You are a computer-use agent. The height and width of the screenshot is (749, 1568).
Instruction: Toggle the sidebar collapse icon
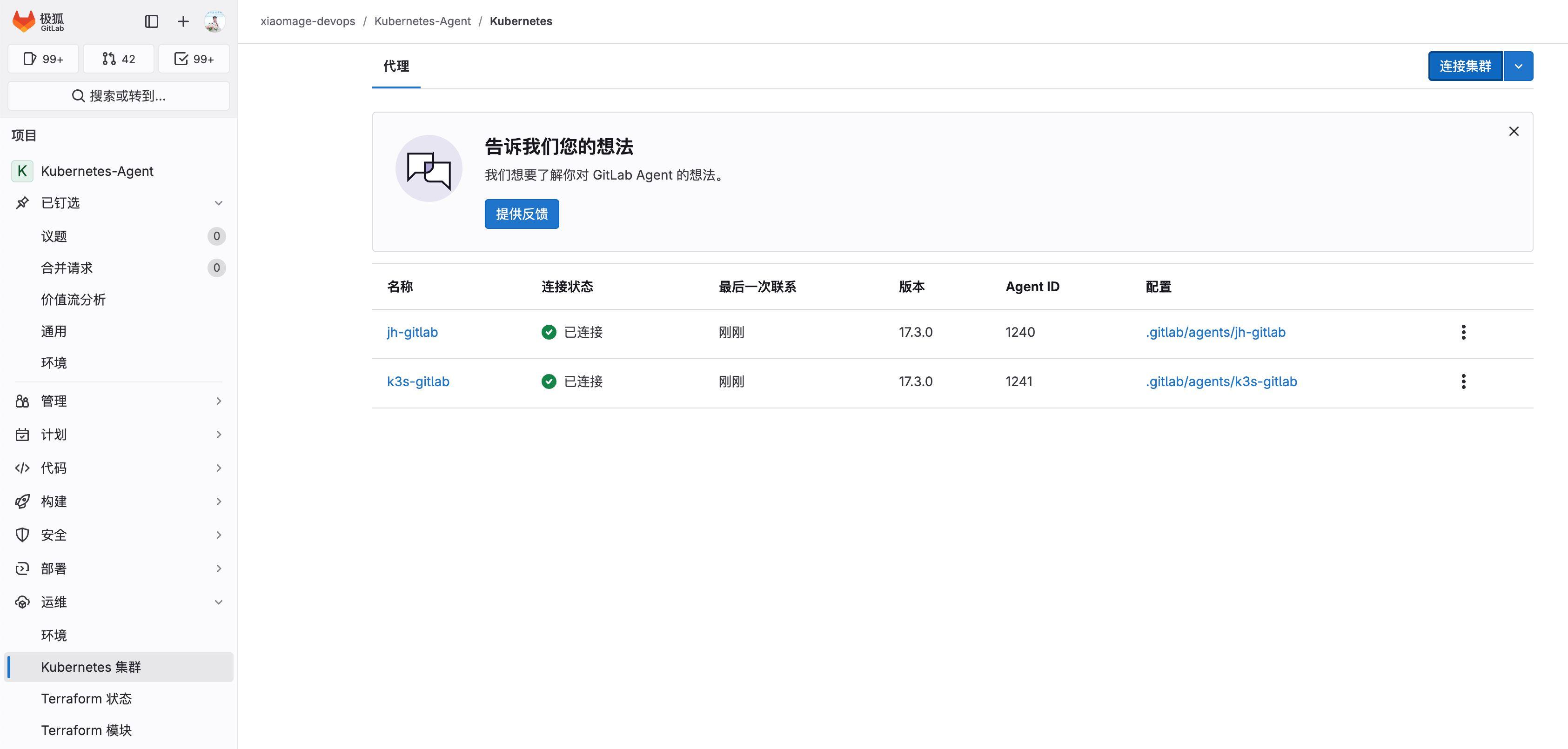(x=152, y=21)
